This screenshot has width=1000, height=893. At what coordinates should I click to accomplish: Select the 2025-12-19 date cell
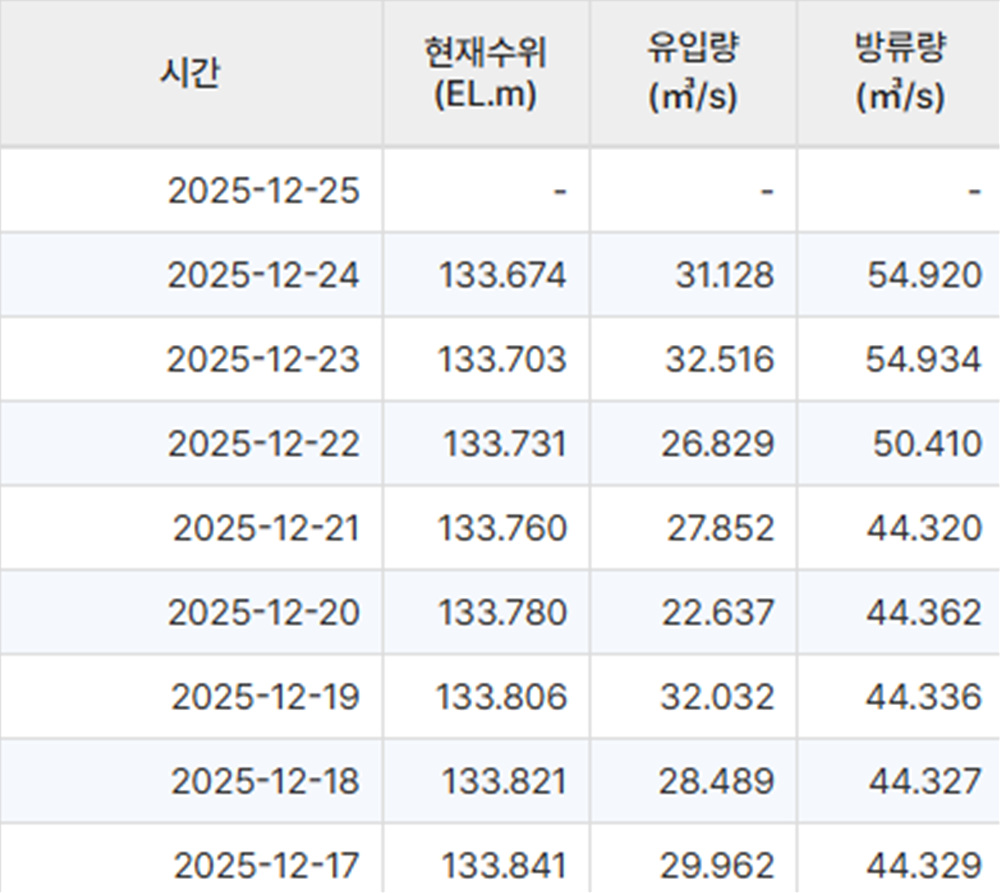pyautogui.click(x=265, y=696)
